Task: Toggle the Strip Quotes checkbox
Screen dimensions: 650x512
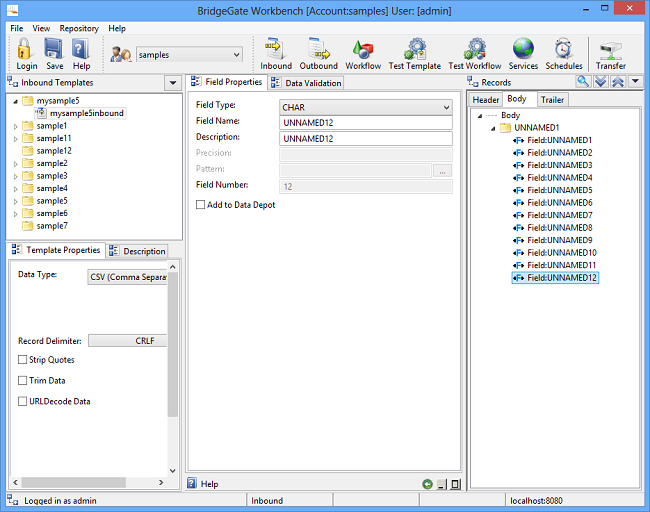Action: coord(22,359)
